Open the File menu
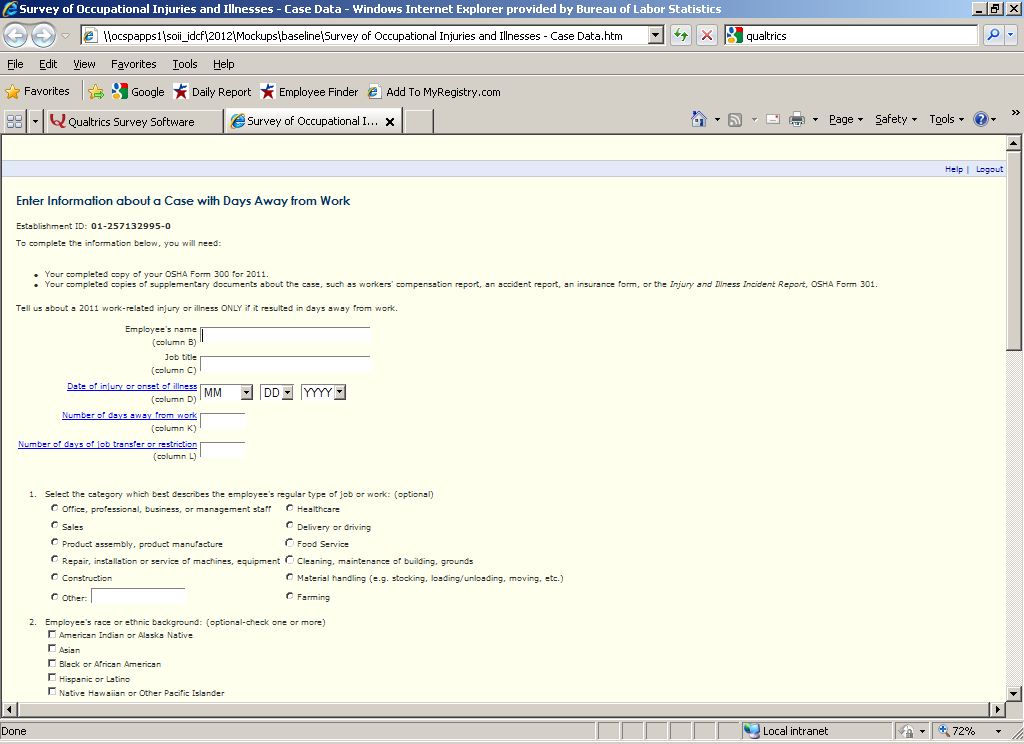The height and width of the screenshot is (744, 1024). tap(15, 64)
